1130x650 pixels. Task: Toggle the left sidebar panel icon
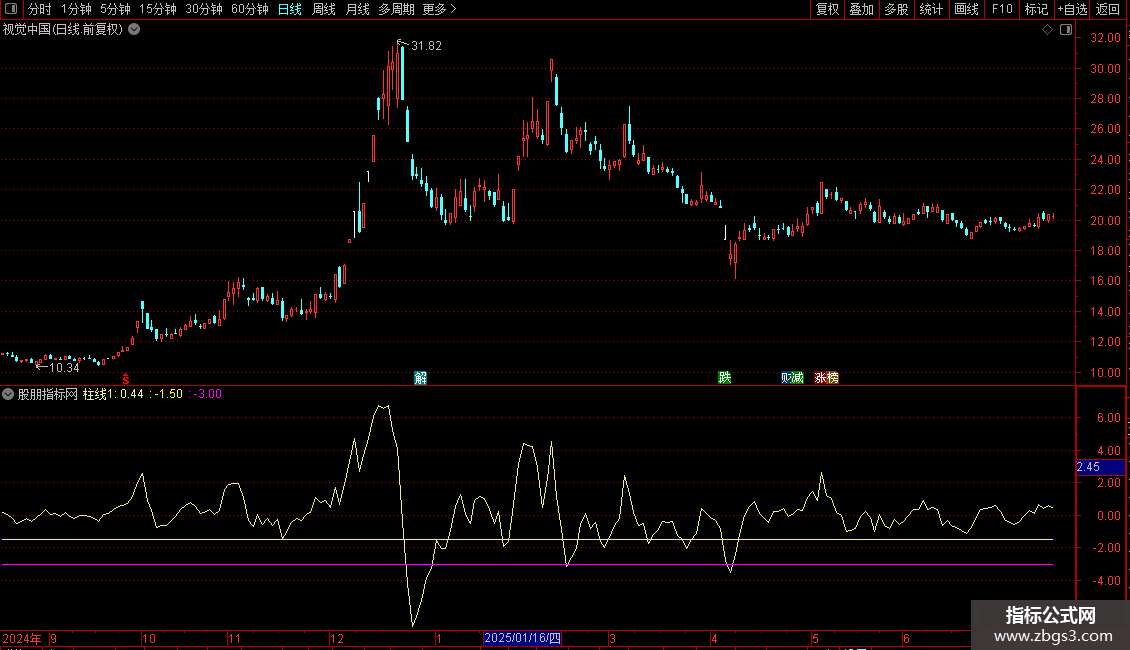coord(11,9)
